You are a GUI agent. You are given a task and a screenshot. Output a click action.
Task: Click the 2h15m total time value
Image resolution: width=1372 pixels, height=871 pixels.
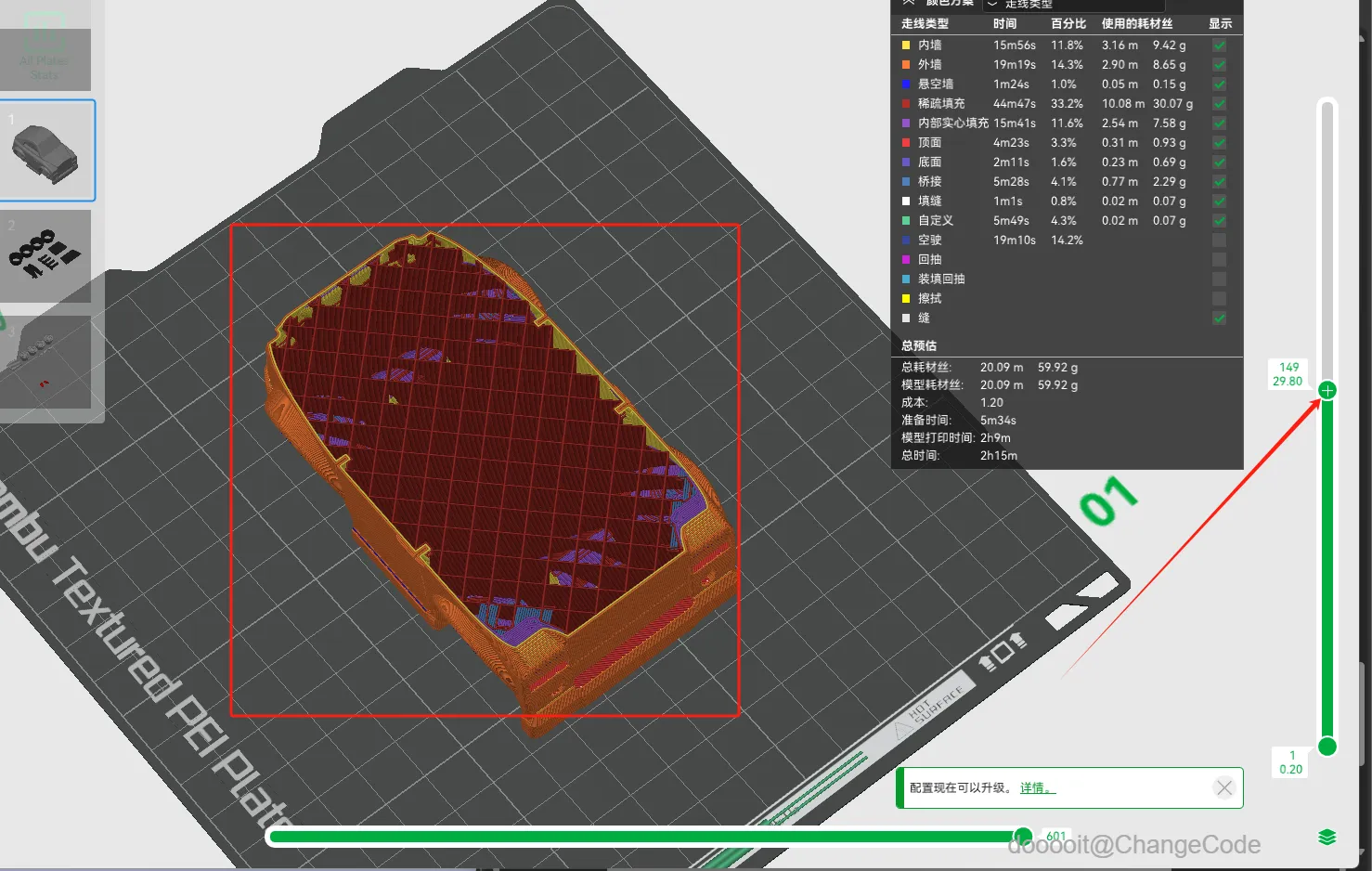pos(999,455)
